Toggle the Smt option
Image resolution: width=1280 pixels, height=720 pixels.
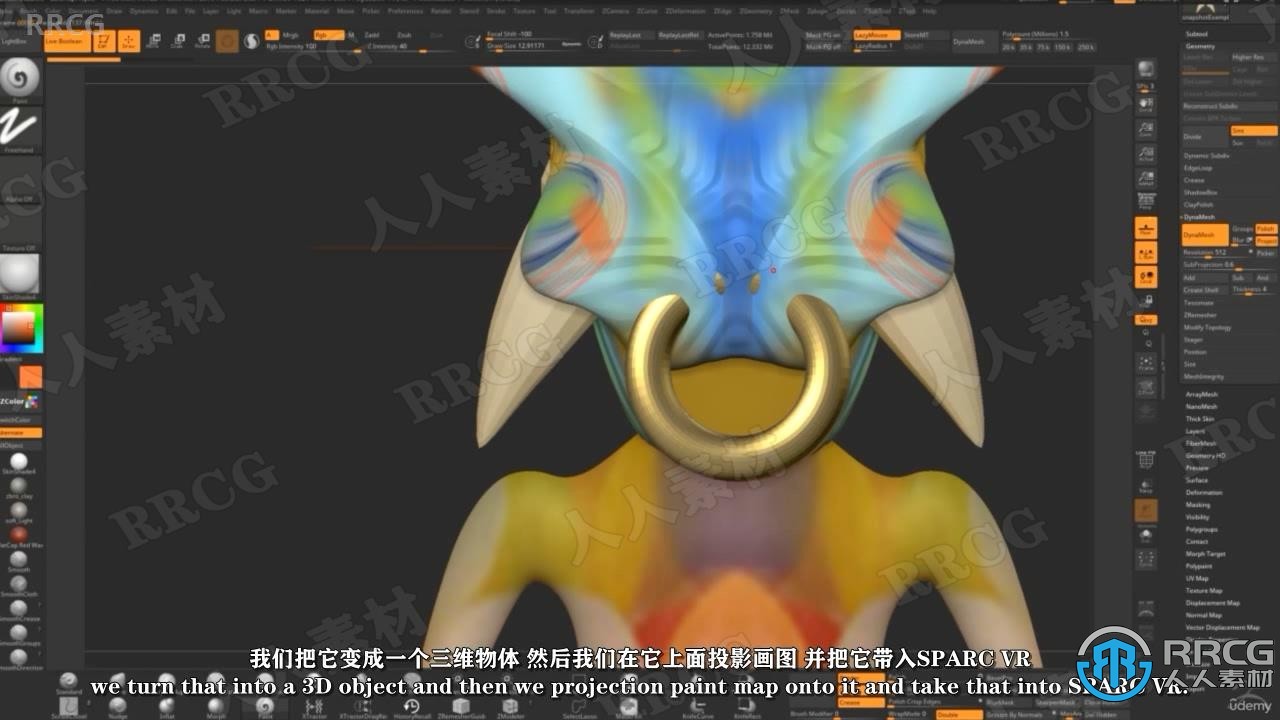point(1253,131)
